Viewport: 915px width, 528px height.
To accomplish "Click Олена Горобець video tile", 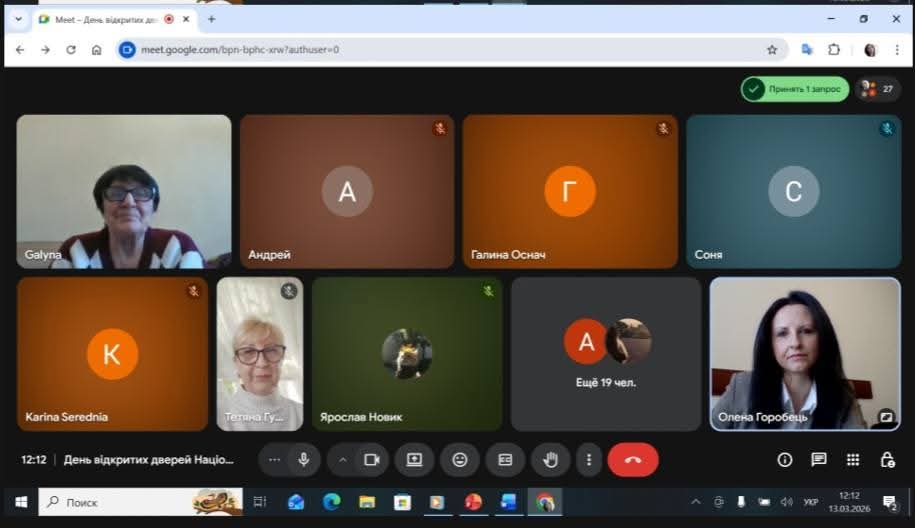I will (805, 353).
